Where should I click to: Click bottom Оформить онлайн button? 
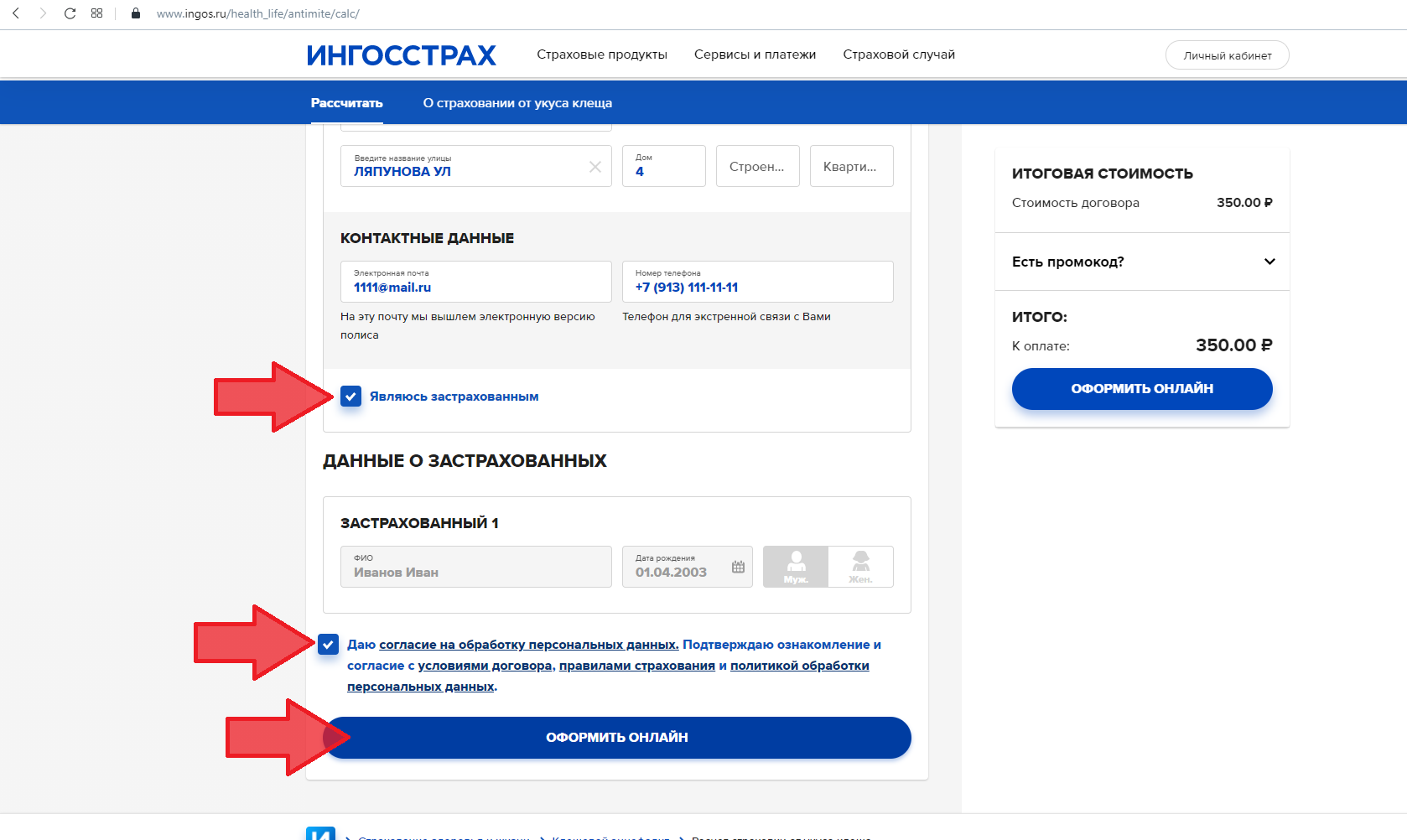click(x=617, y=738)
